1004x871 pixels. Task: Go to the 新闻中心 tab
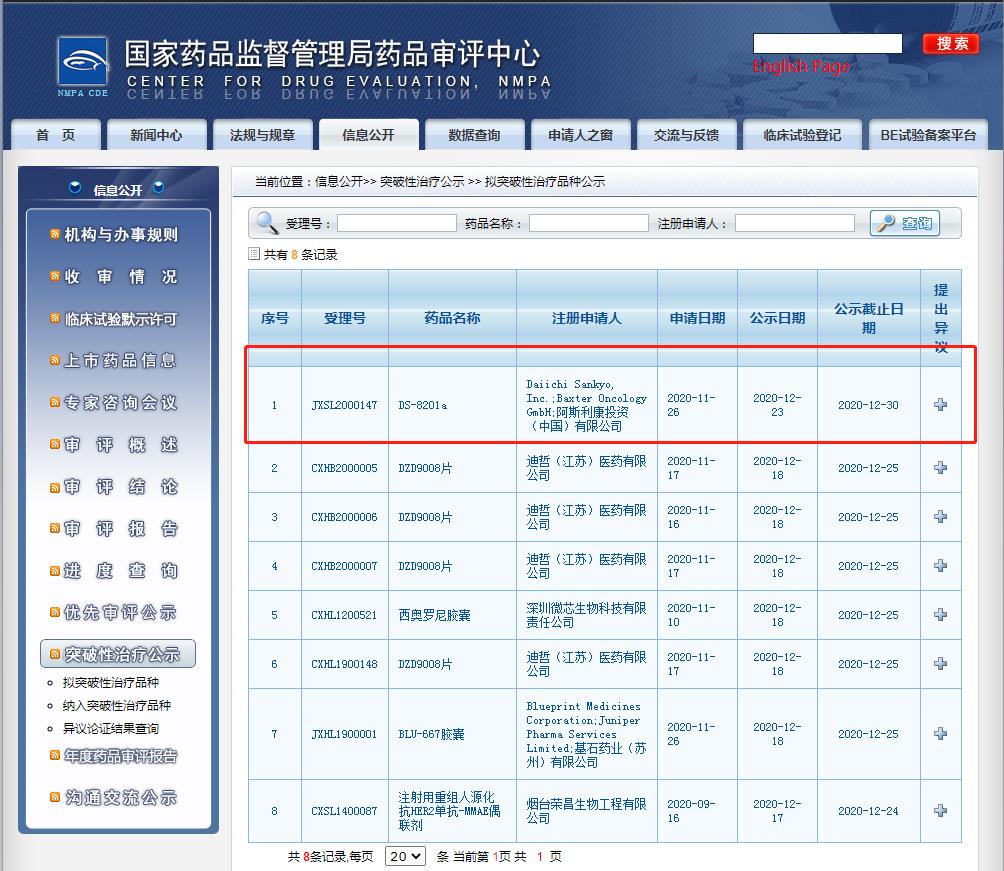point(156,135)
